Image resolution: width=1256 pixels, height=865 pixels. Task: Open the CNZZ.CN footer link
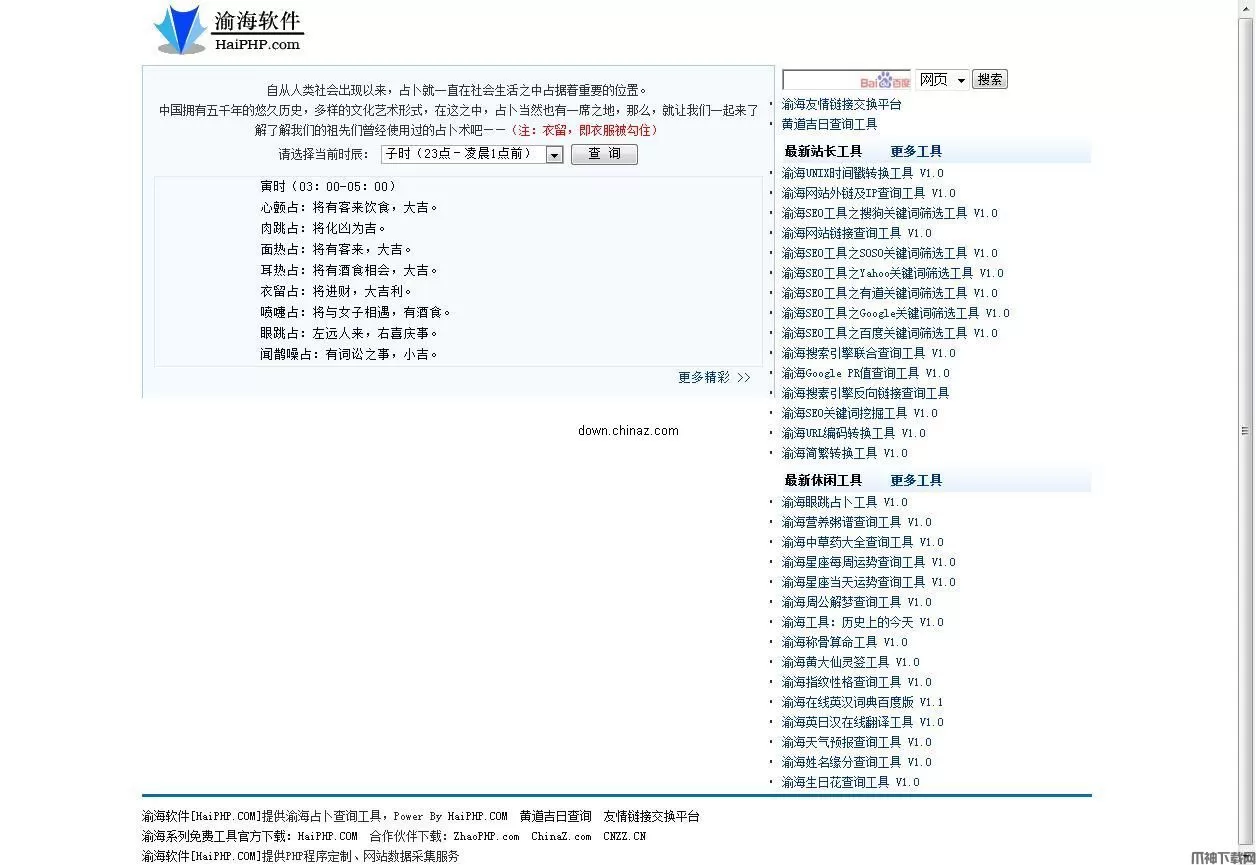[x=622, y=836]
